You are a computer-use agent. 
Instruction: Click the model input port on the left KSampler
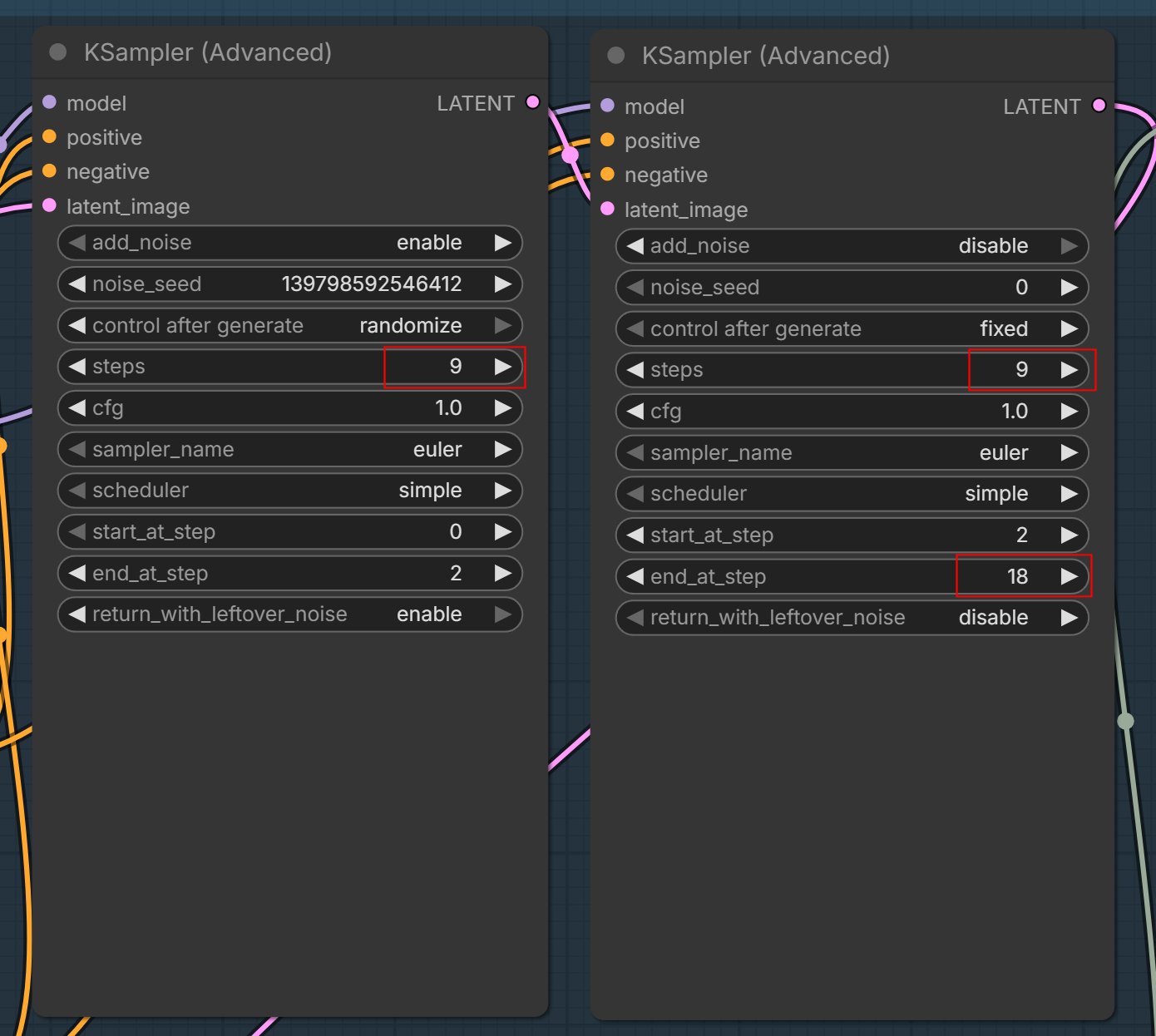click(x=49, y=102)
